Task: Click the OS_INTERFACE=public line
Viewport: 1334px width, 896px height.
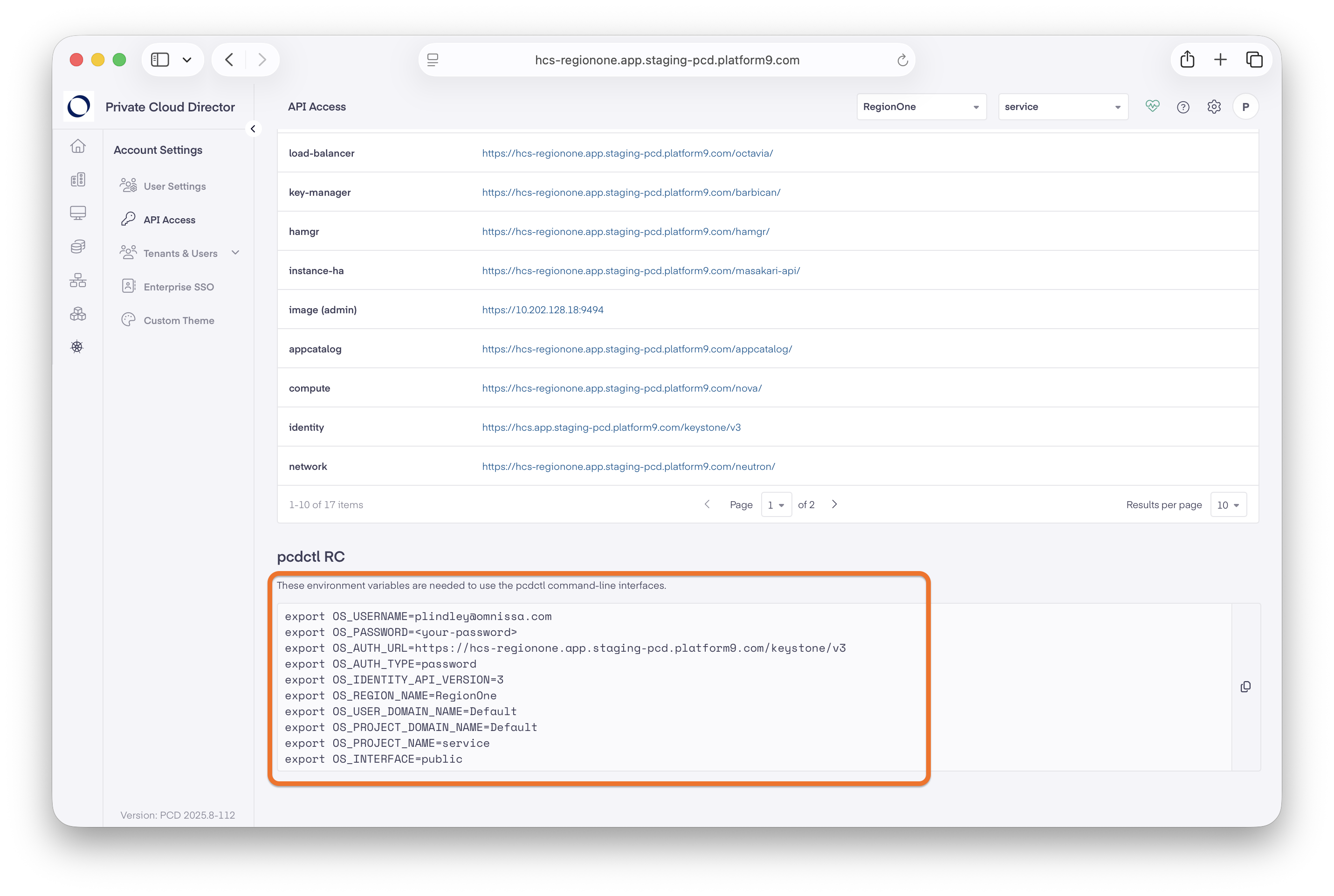Action: (x=374, y=759)
